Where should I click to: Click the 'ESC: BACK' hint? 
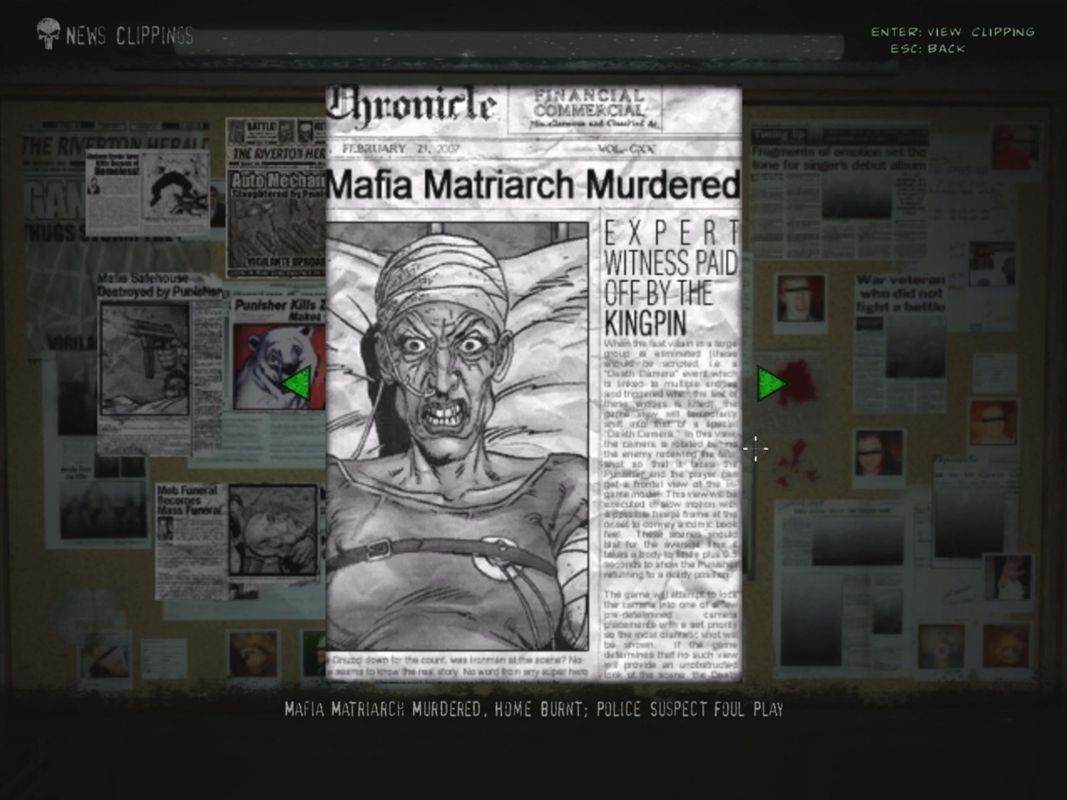click(x=928, y=49)
